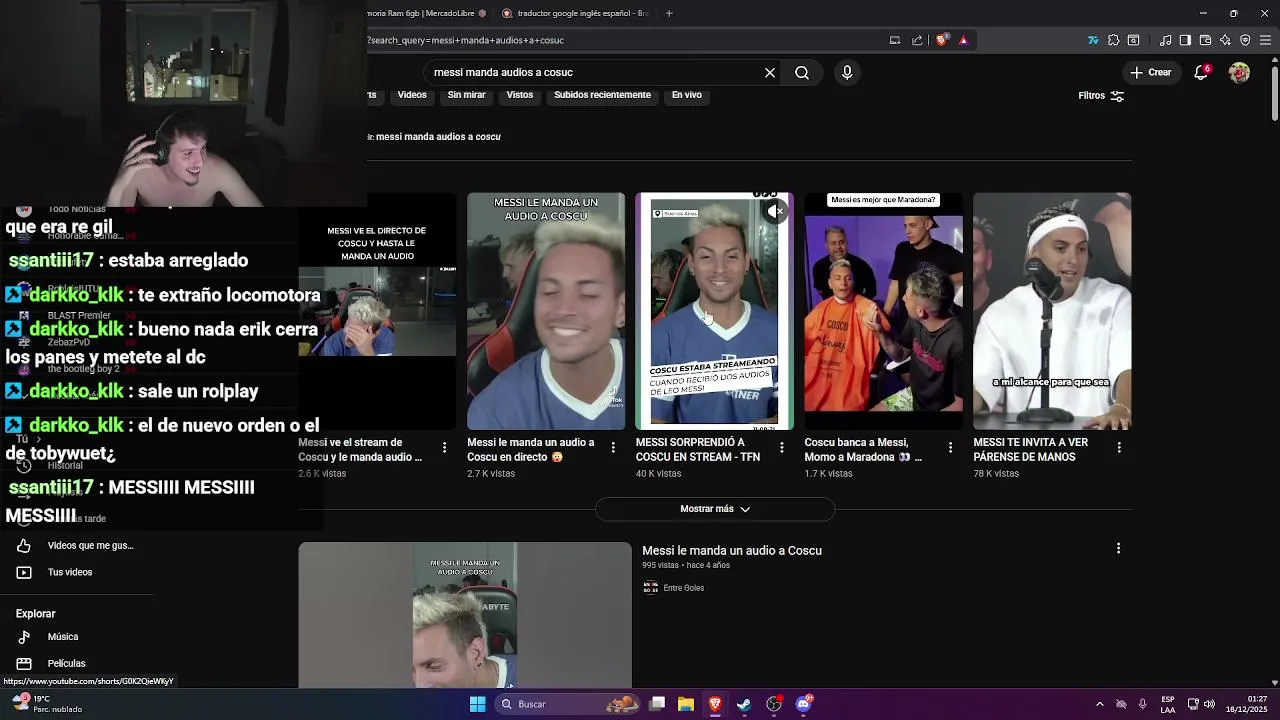Open options menu for 'Coscu banca a Messi' short
Screen dimensions: 1280x720
tap(950, 447)
